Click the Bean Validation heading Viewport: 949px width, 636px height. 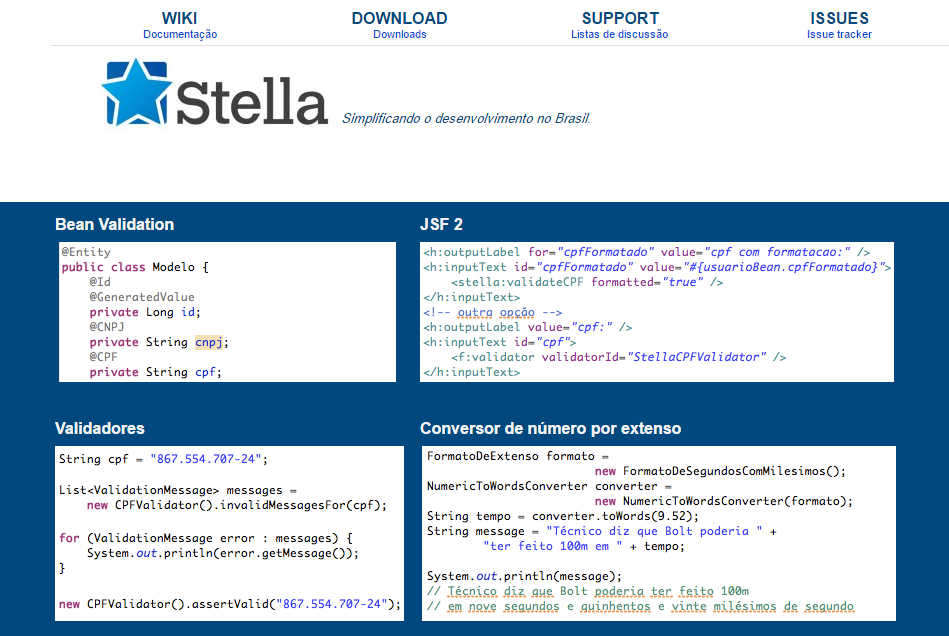tap(114, 225)
